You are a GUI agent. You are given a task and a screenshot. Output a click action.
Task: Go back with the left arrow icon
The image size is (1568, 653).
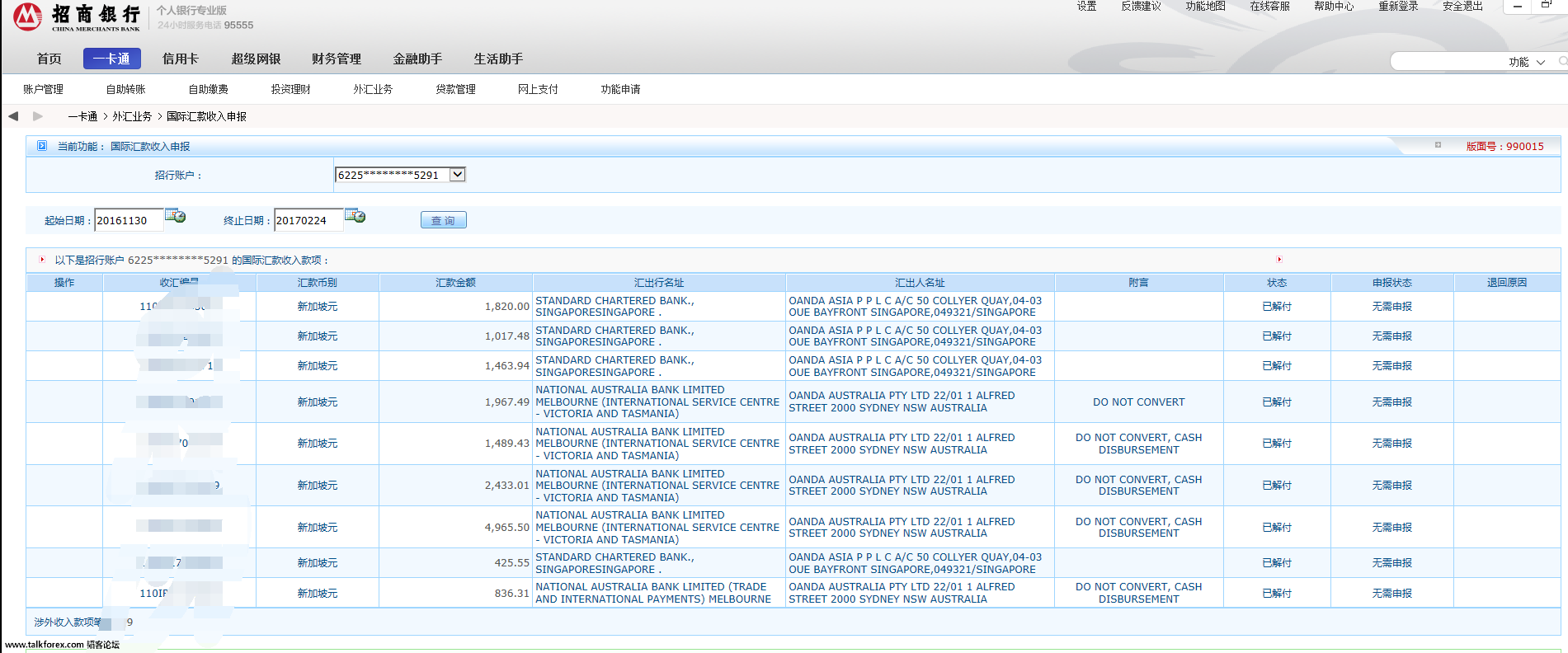pos(13,116)
